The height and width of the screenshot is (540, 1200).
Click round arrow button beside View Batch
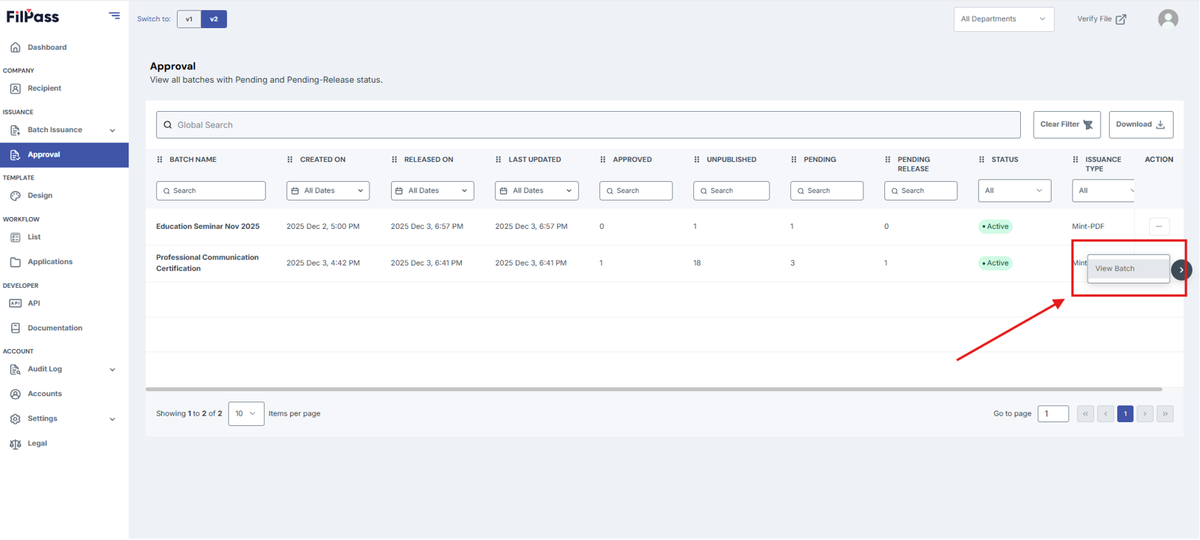coord(1181,270)
